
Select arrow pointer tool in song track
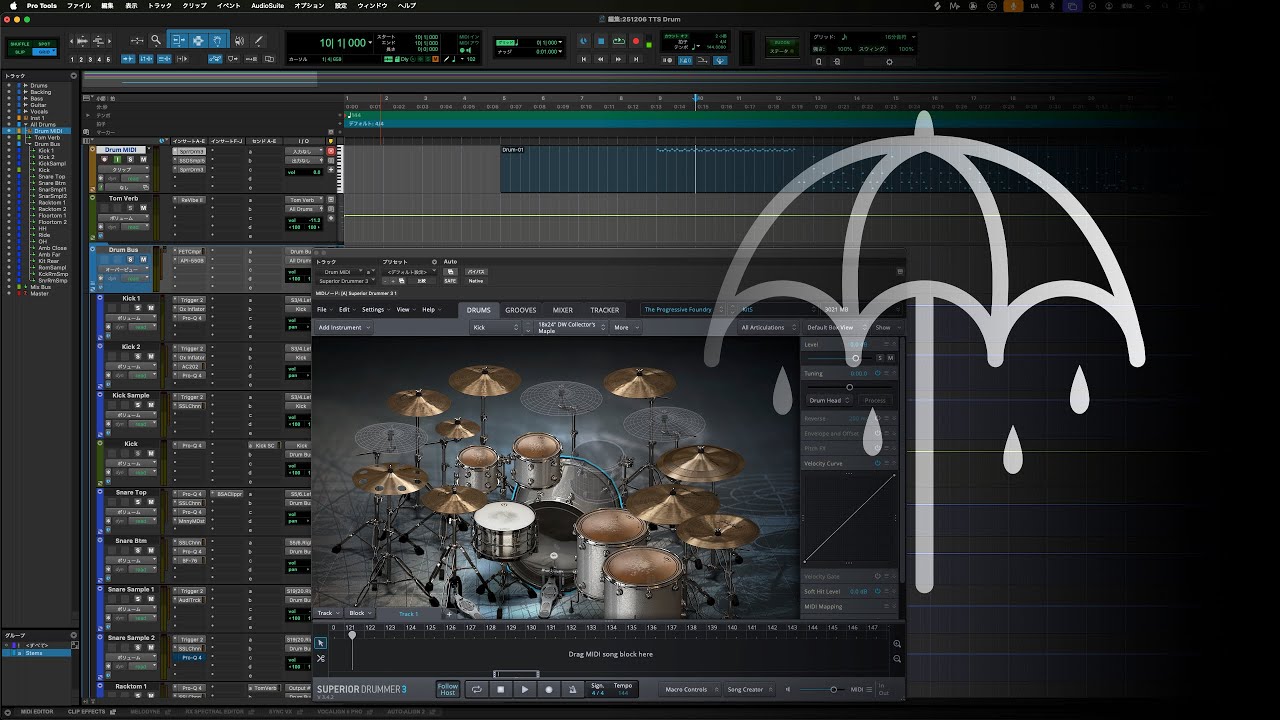(321, 644)
